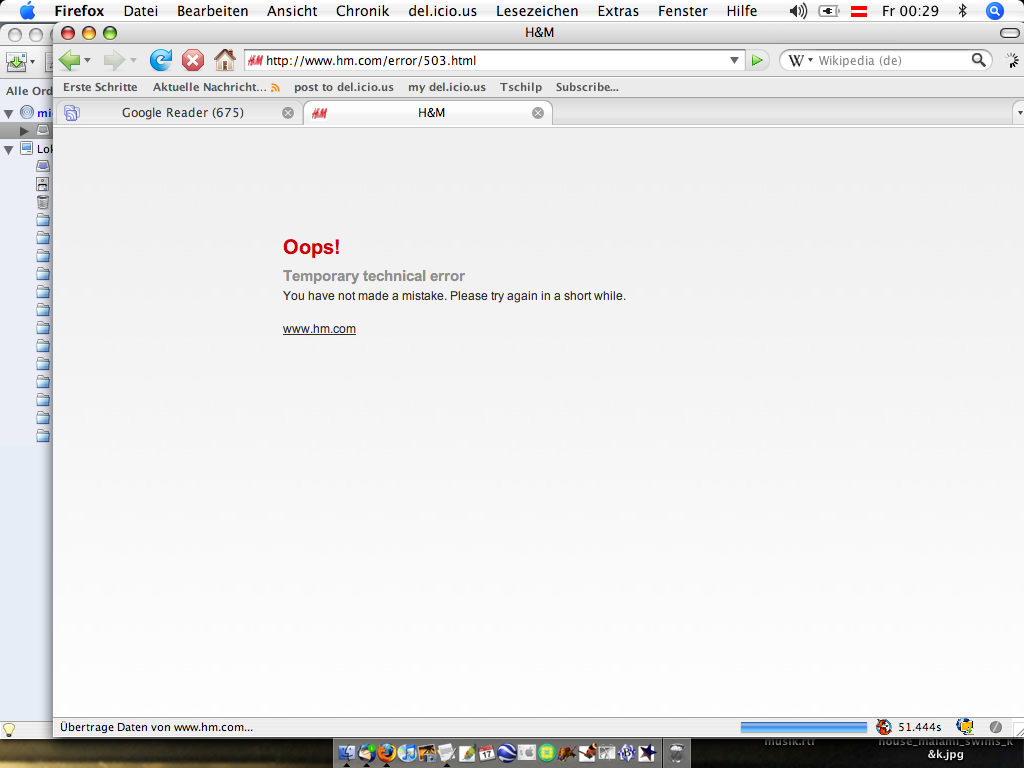Click the search magnifier in Wikipedia box
This screenshot has height=768, width=1024.
(979, 61)
